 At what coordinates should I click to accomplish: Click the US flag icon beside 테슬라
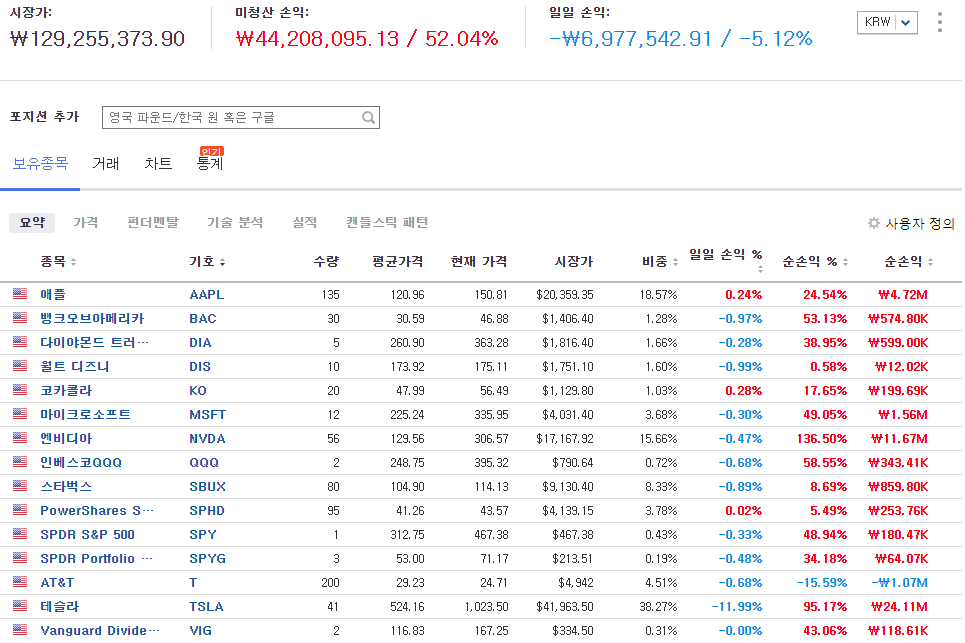20,605
